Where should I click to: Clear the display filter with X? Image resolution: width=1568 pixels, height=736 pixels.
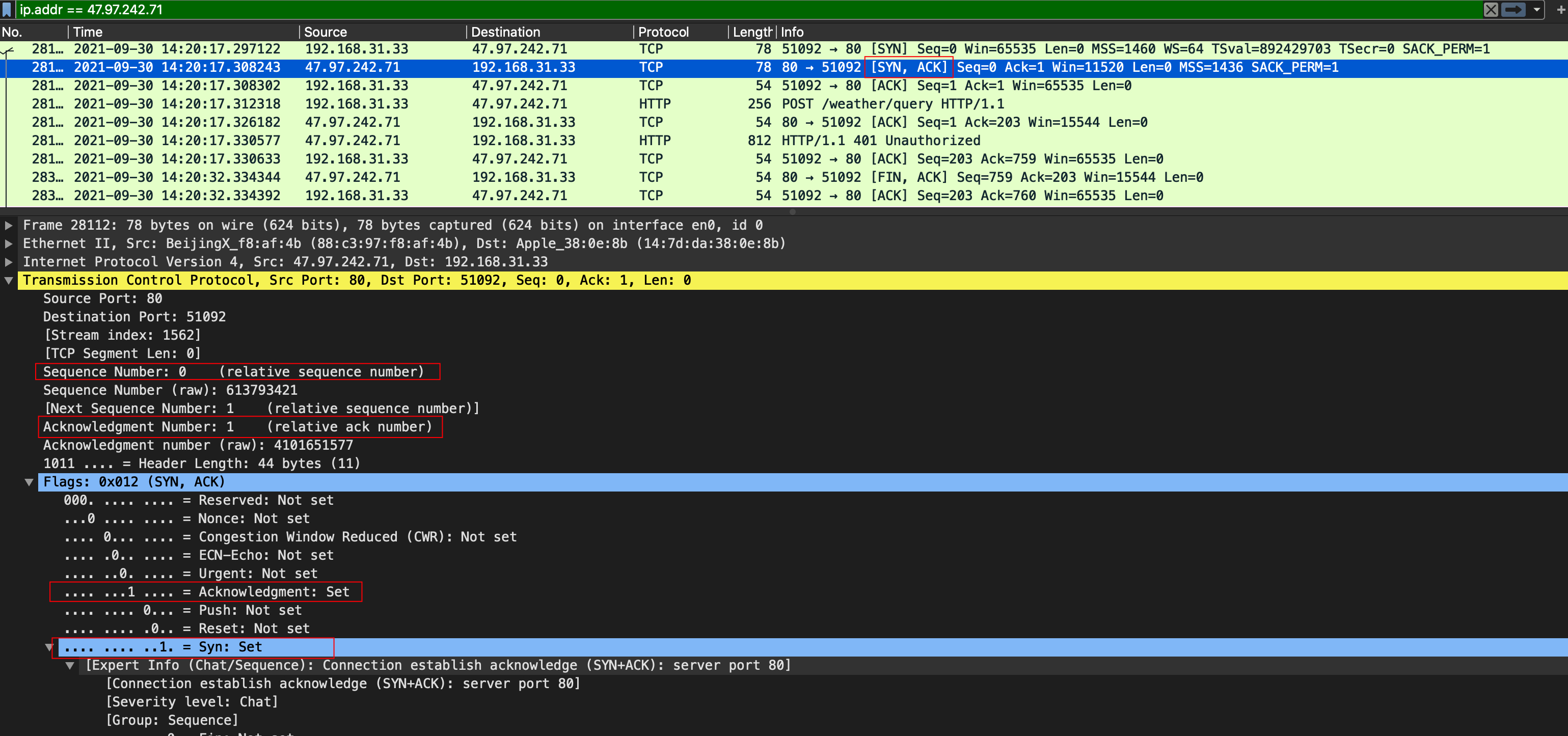click(x=1490, y=10)
